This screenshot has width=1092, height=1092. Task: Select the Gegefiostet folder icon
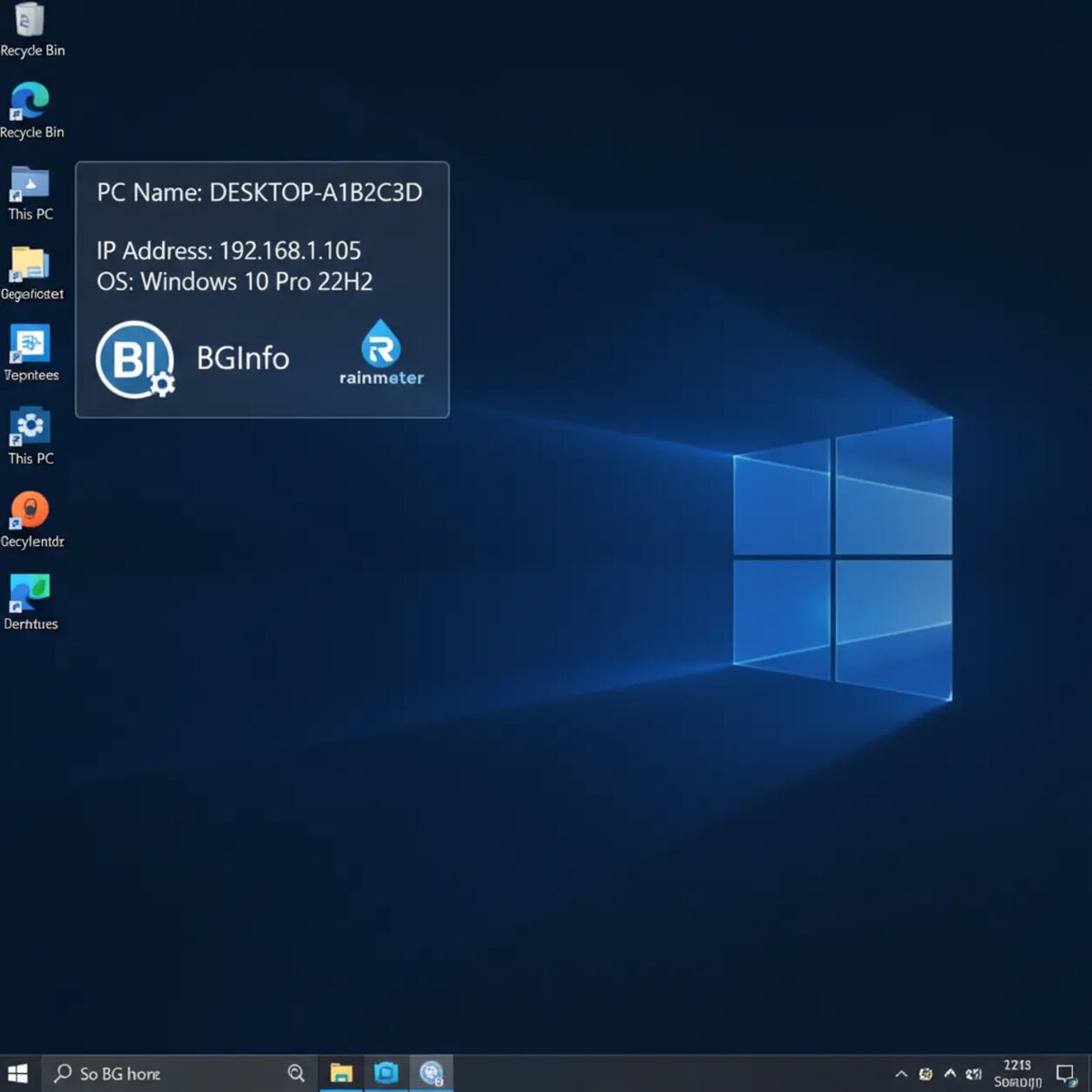pyautogui.click(x=30, y=264)
